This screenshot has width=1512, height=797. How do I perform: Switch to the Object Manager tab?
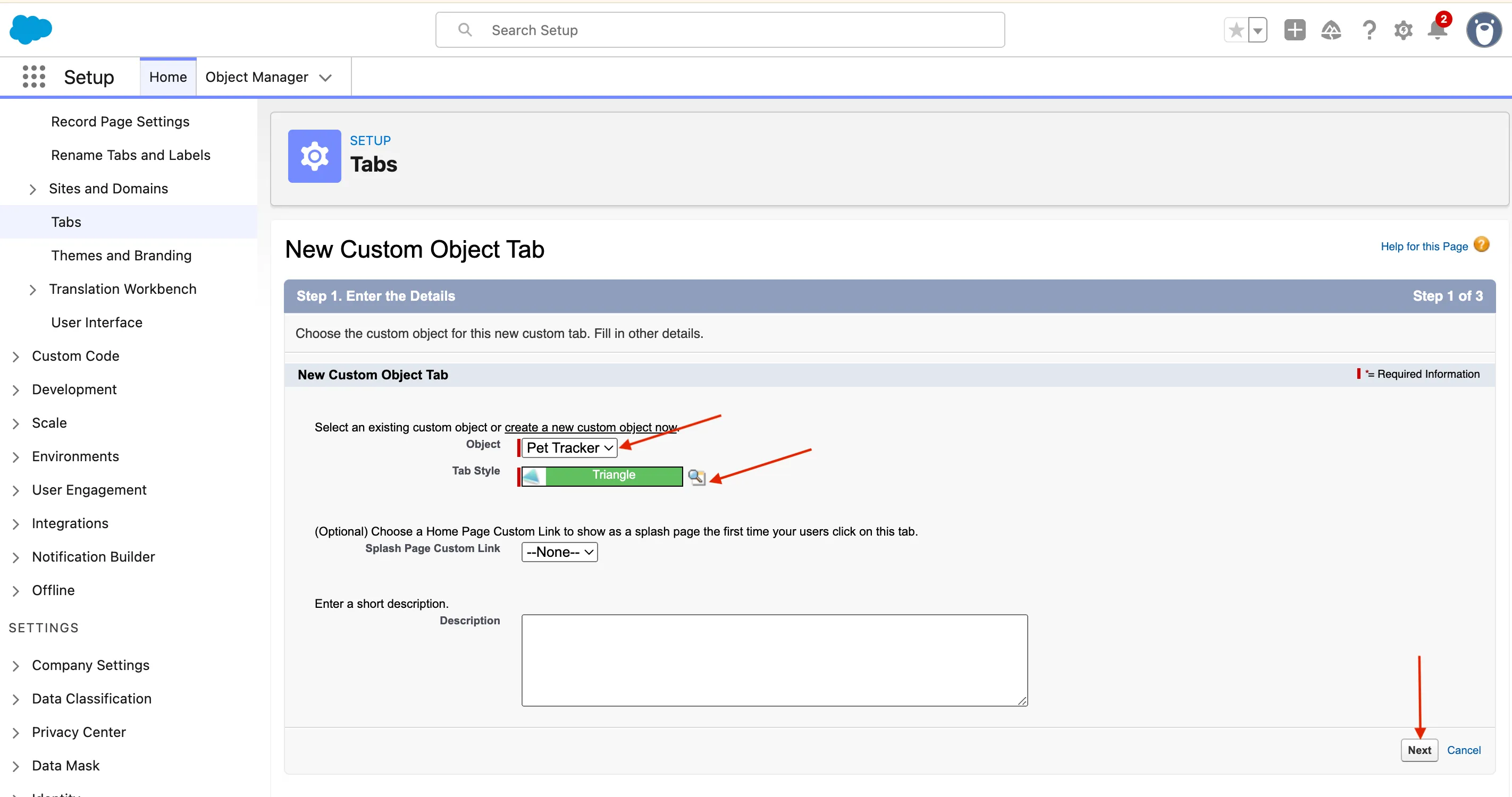256,77
